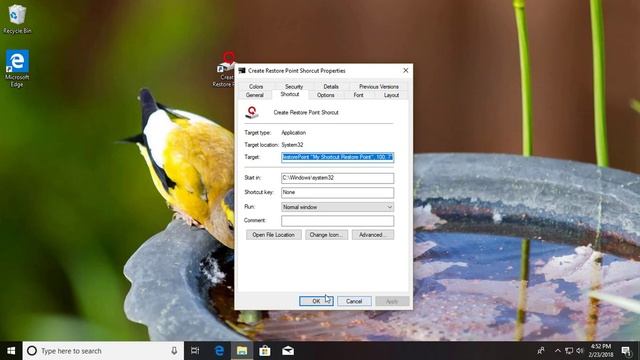Switch to the General tab
Screen dimensions: 640x360
[255, 95]
